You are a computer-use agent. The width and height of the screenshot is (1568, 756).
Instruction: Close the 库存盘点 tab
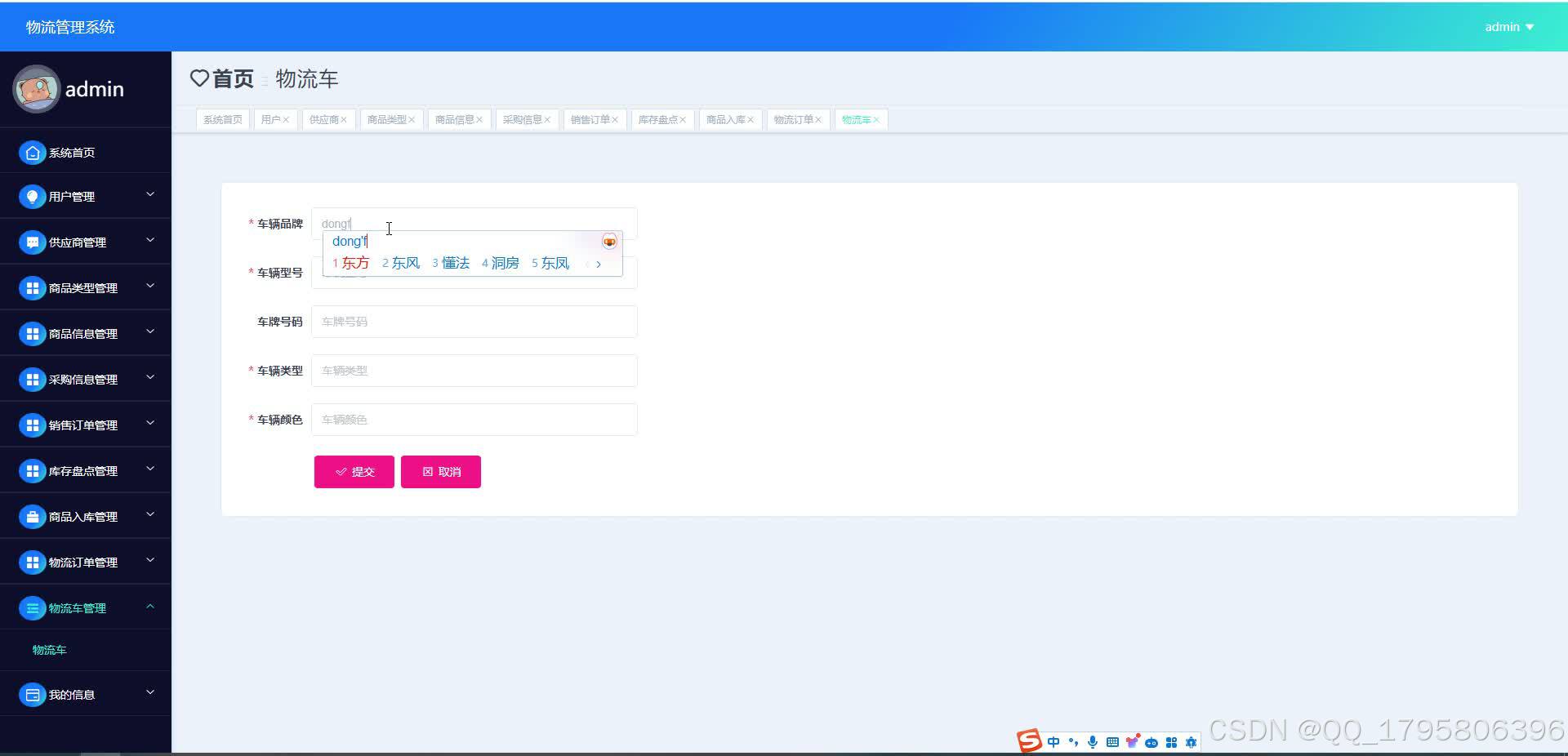(683, 120)
